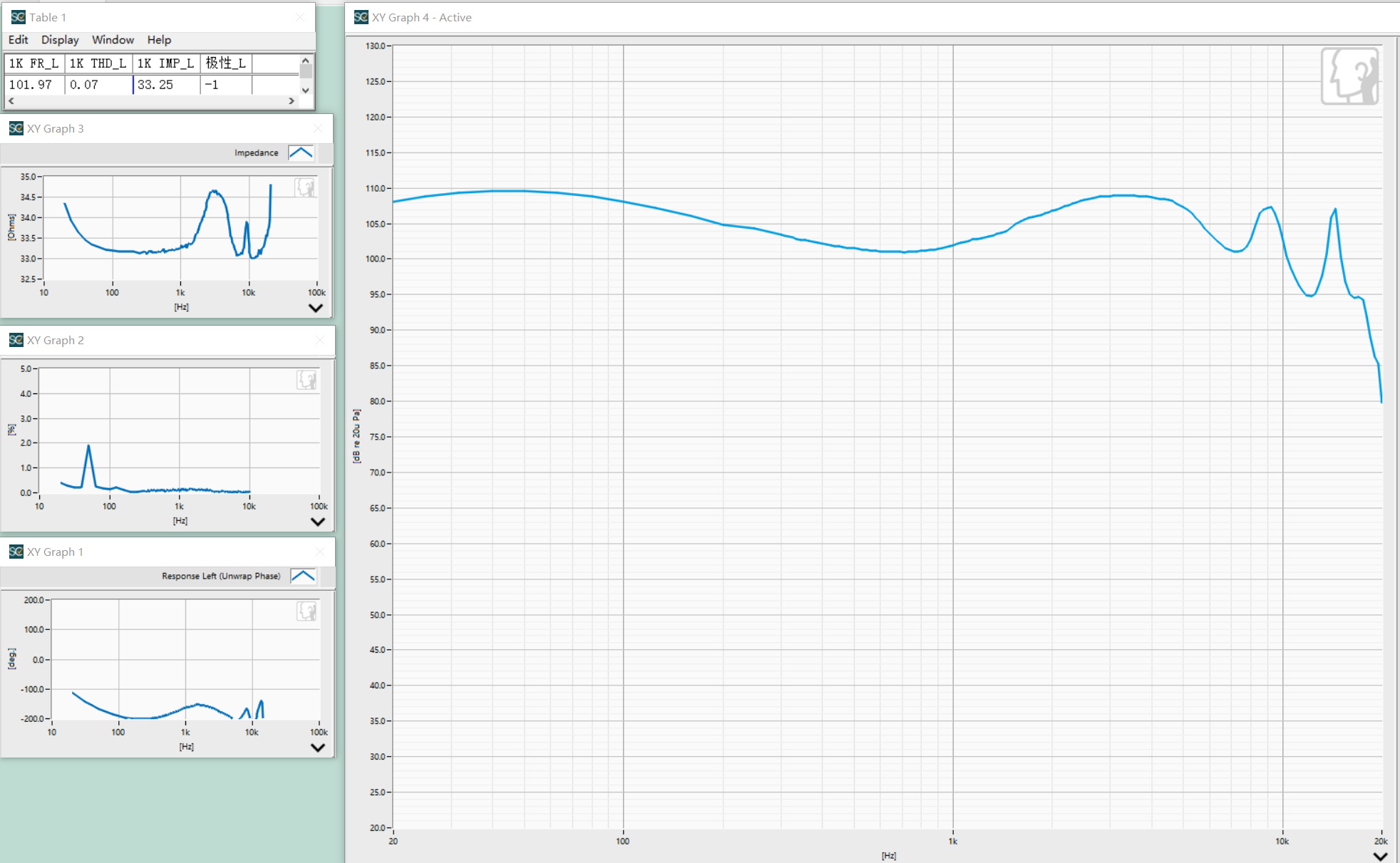Click the [Ohms] axis label in Graph 3
The height and width of the screenshot is (863, 1400).
[x=11, y=227]
